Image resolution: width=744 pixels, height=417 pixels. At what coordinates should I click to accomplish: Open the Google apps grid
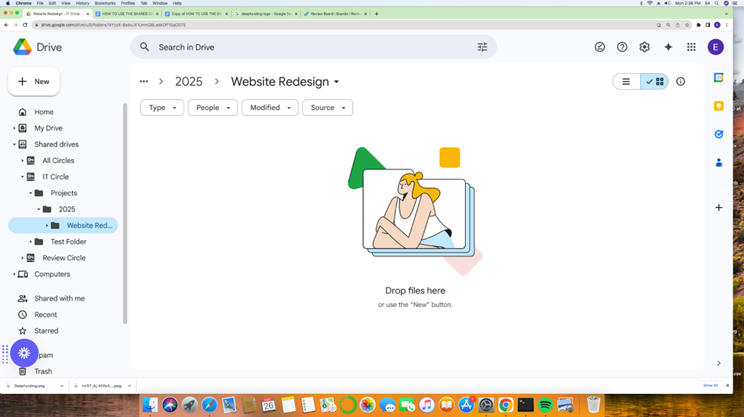click(x=691, y=47)
